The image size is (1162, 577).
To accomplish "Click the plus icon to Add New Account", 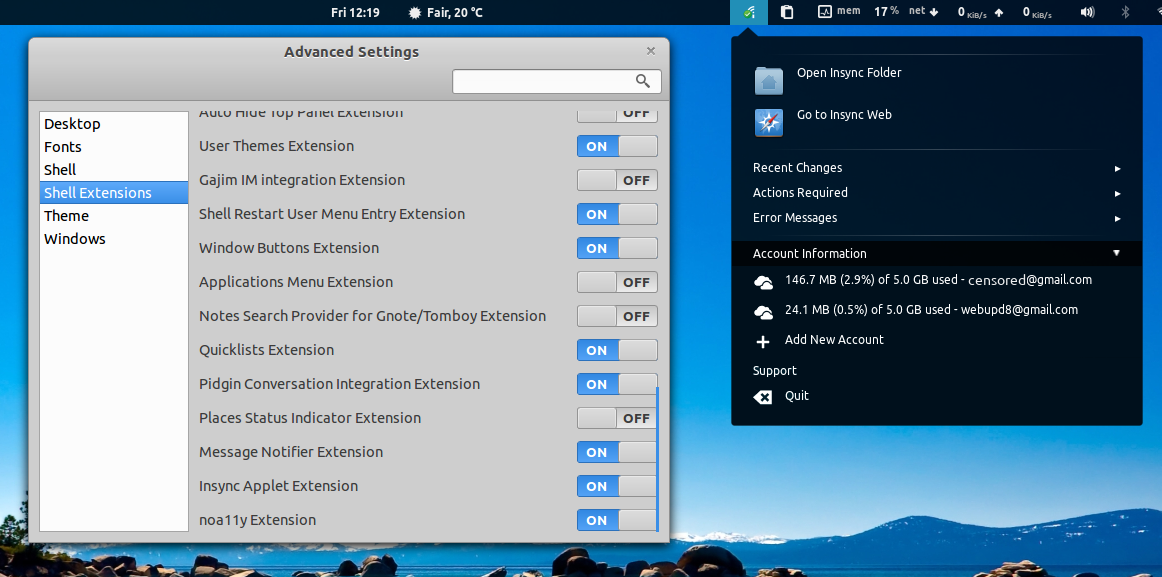I will pos(763,340).
